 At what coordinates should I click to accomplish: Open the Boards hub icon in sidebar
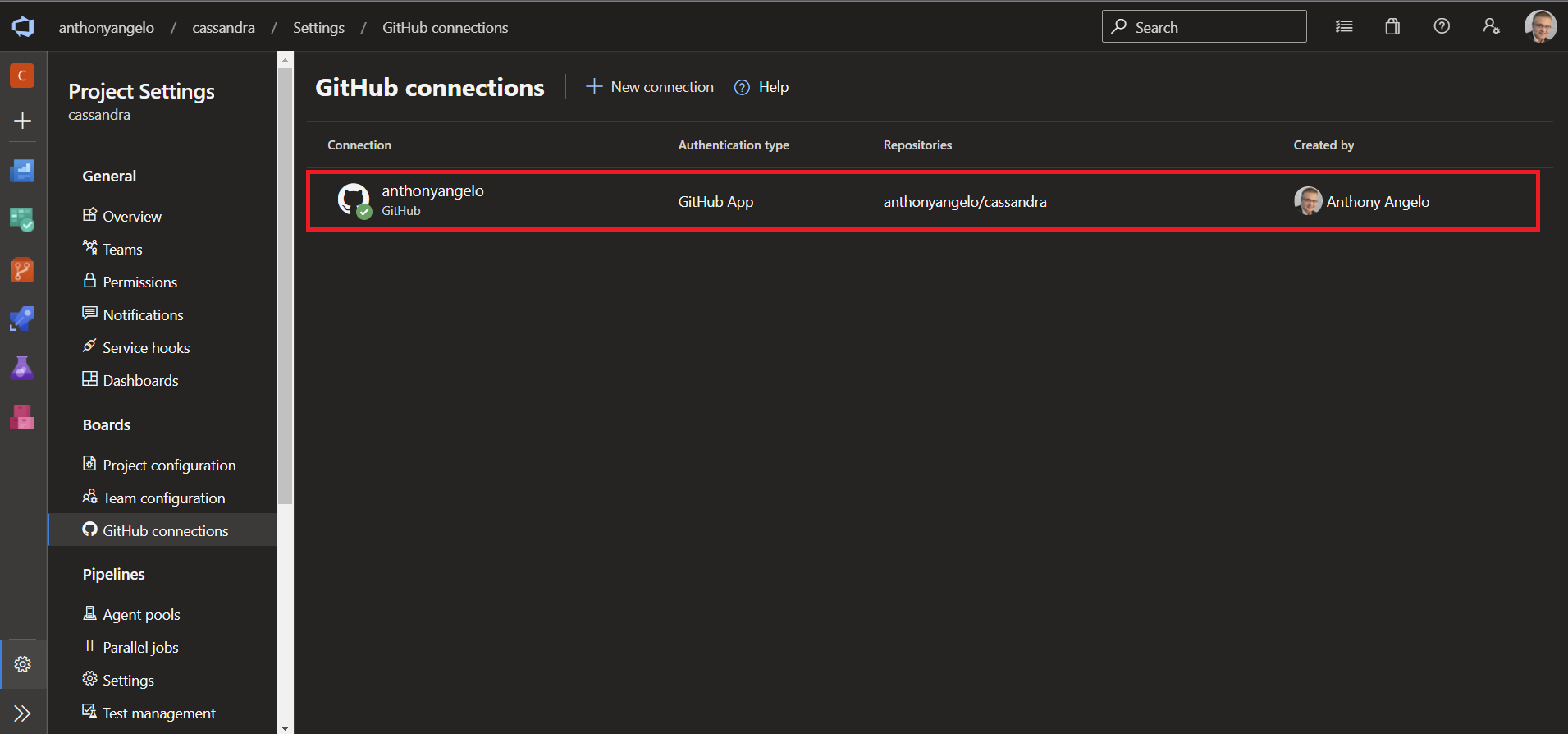point(22,220)
